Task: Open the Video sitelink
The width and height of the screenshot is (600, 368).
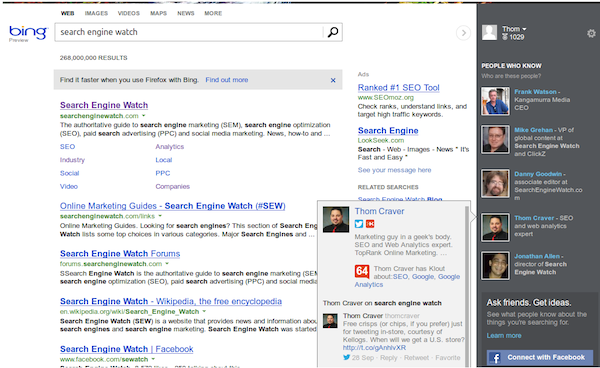Action: click(69, 187)
